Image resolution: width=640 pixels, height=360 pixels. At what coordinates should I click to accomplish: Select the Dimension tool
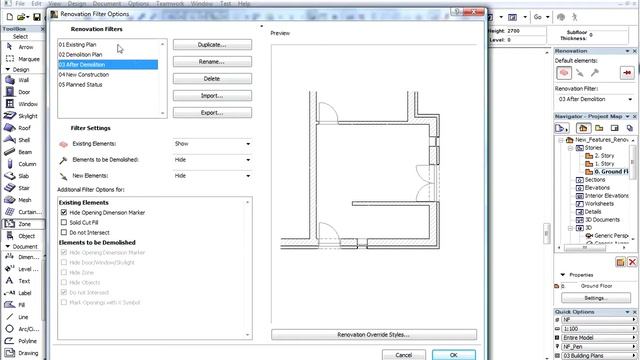pos(21,257)
